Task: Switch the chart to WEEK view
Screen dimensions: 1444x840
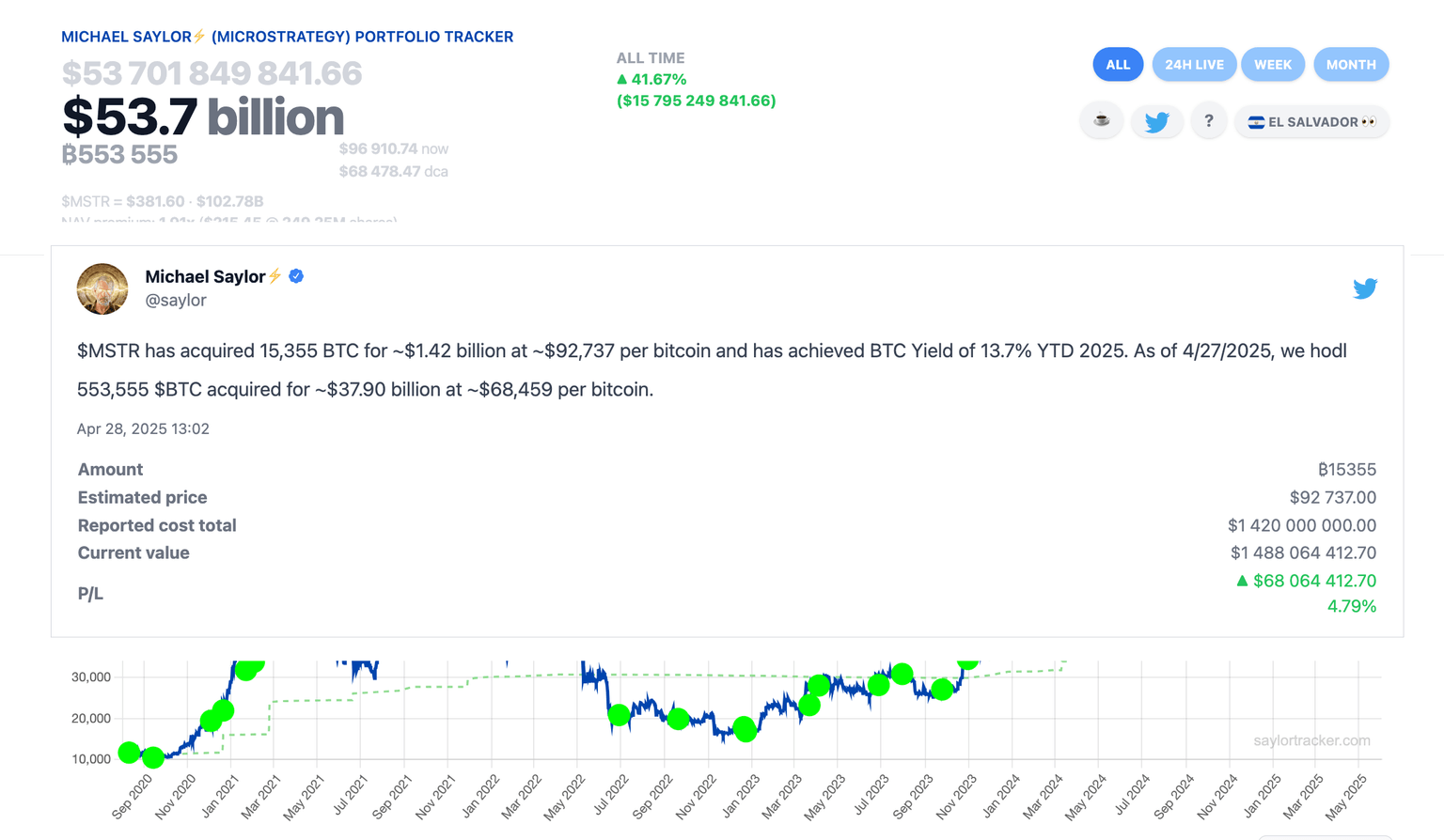Action: pos(1273,64)
